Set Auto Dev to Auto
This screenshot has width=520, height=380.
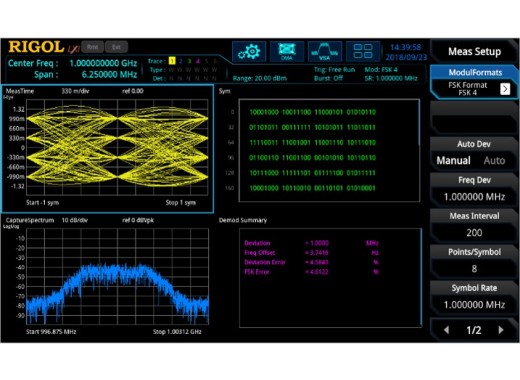494,161
